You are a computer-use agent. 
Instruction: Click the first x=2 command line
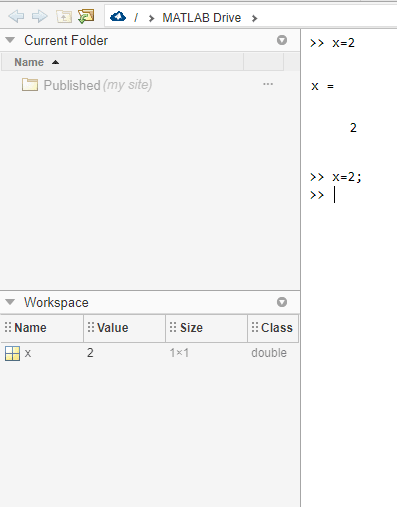tap(332, 43)
